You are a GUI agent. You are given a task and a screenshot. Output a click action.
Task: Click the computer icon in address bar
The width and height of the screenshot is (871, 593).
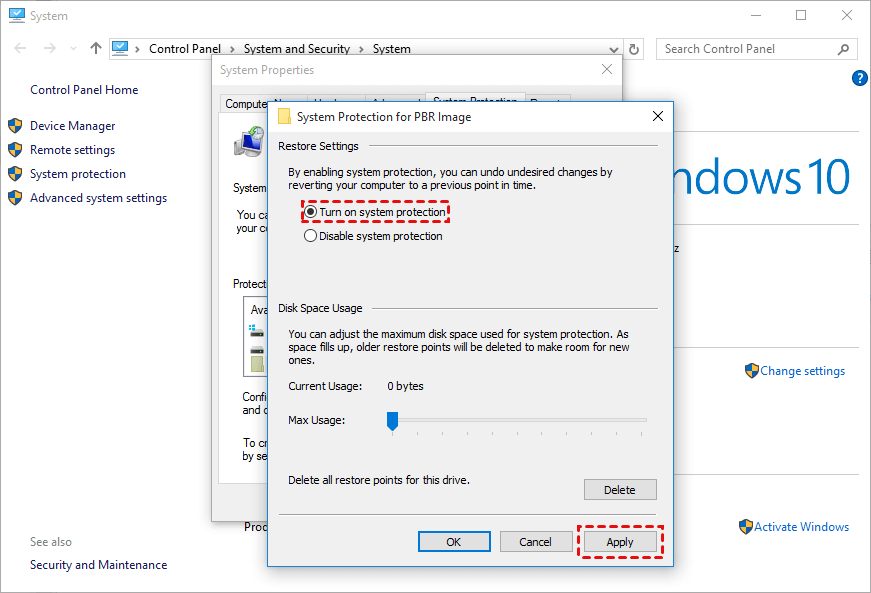(x=120, y=48)
